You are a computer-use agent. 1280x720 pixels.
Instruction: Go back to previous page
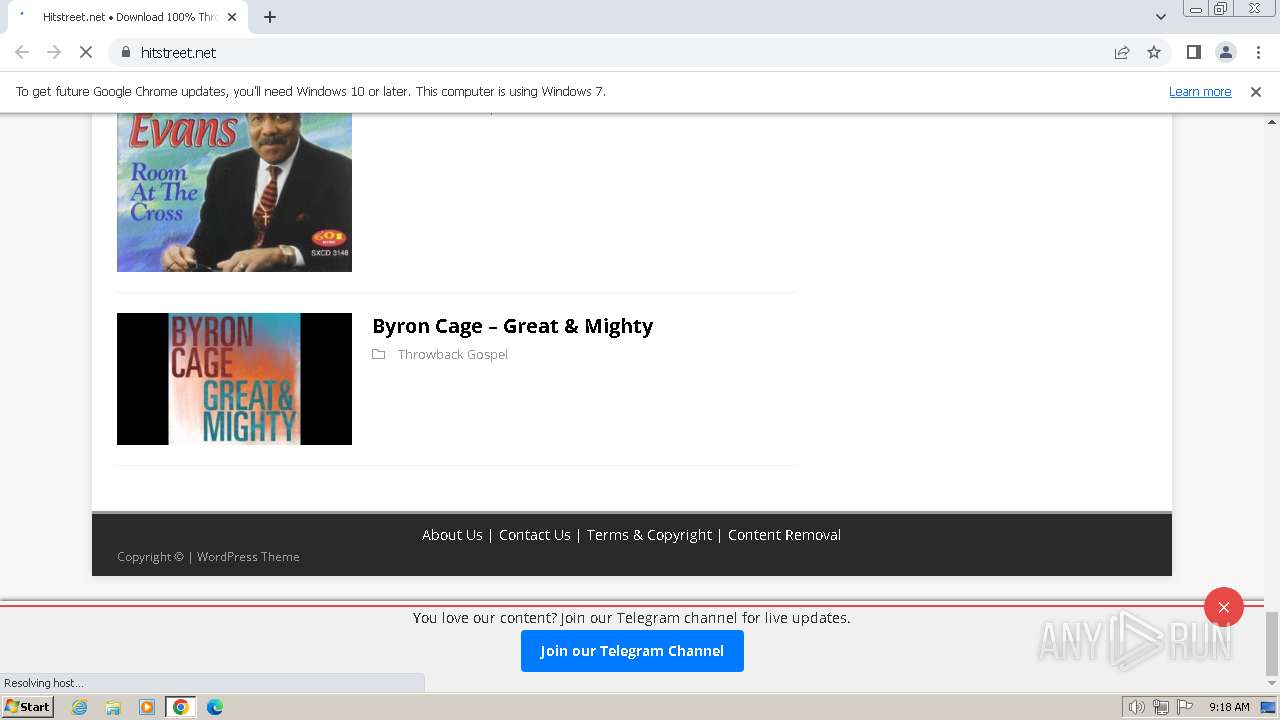click(x=22, y=52)
